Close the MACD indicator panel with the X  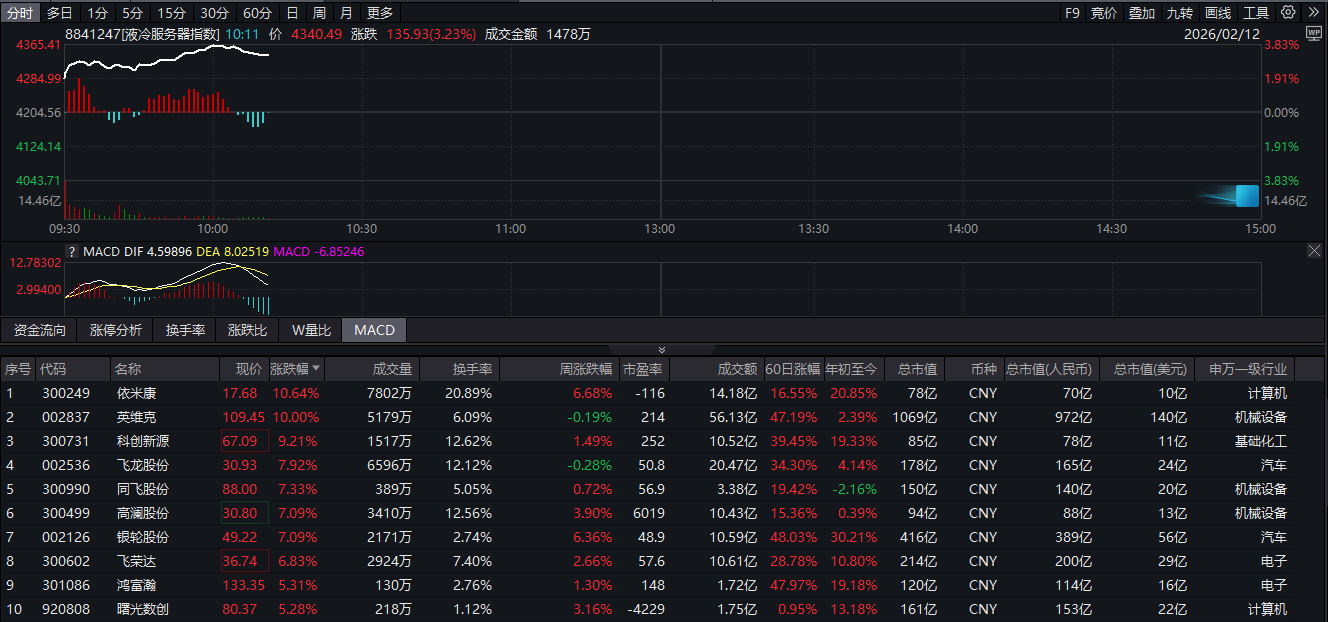1315,251
